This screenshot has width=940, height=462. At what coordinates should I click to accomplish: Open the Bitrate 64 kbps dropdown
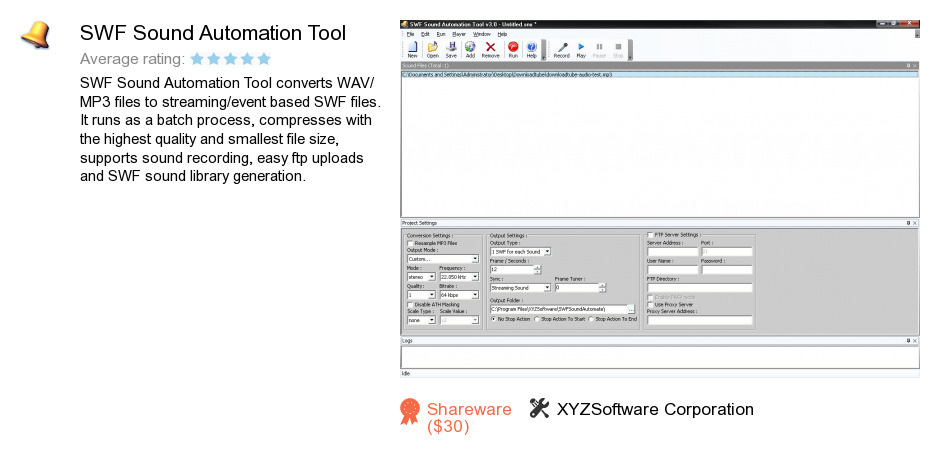pos(459,295)
